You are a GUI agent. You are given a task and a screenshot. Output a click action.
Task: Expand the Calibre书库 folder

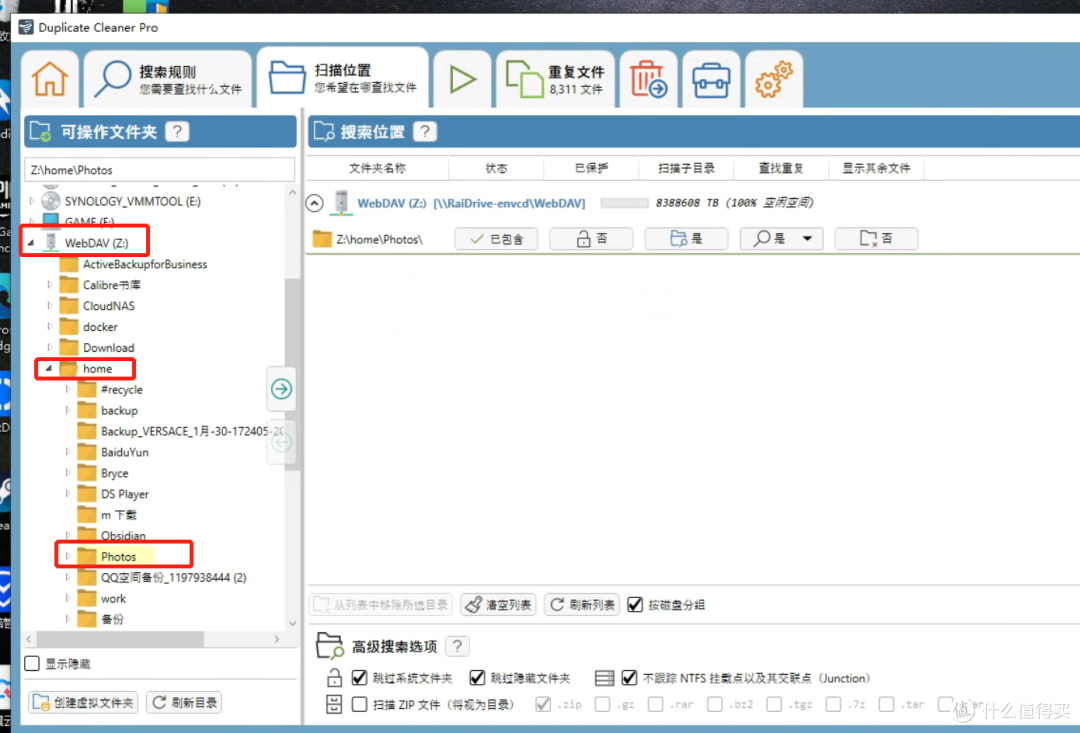pyautogui.click(x=50, y=285)
